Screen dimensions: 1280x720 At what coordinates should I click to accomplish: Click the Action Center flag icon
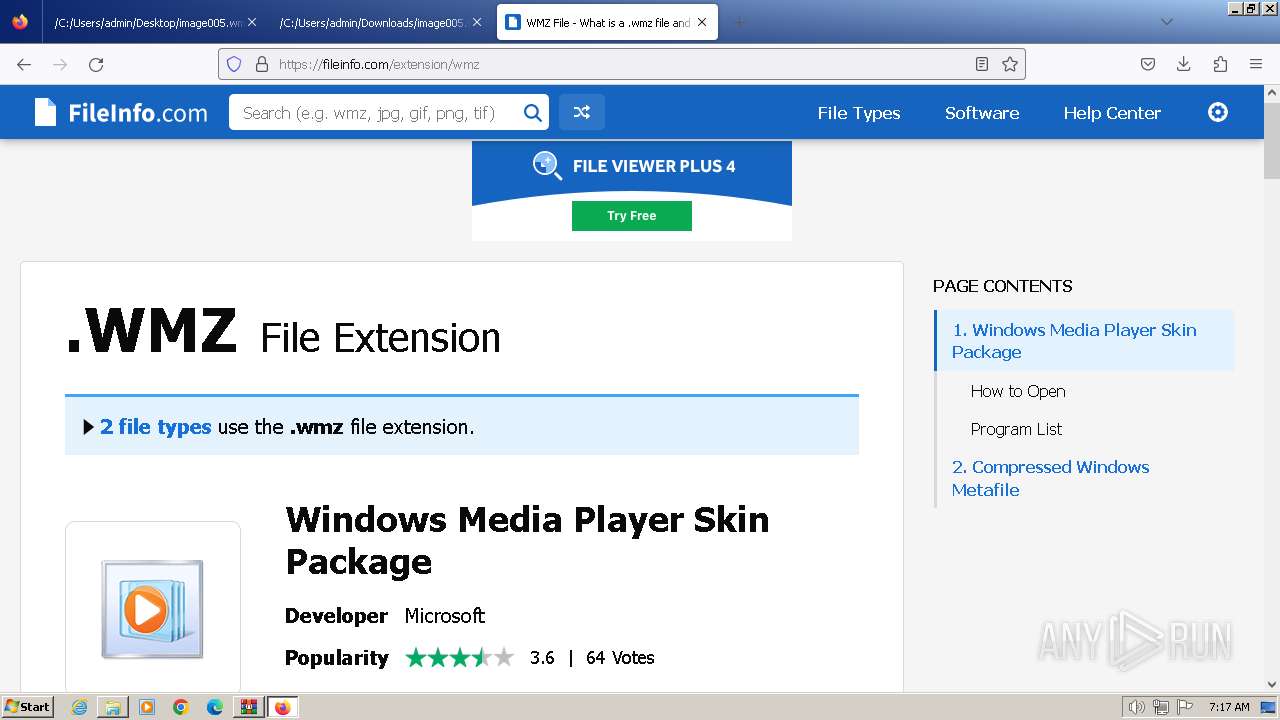click(1185, 707)
